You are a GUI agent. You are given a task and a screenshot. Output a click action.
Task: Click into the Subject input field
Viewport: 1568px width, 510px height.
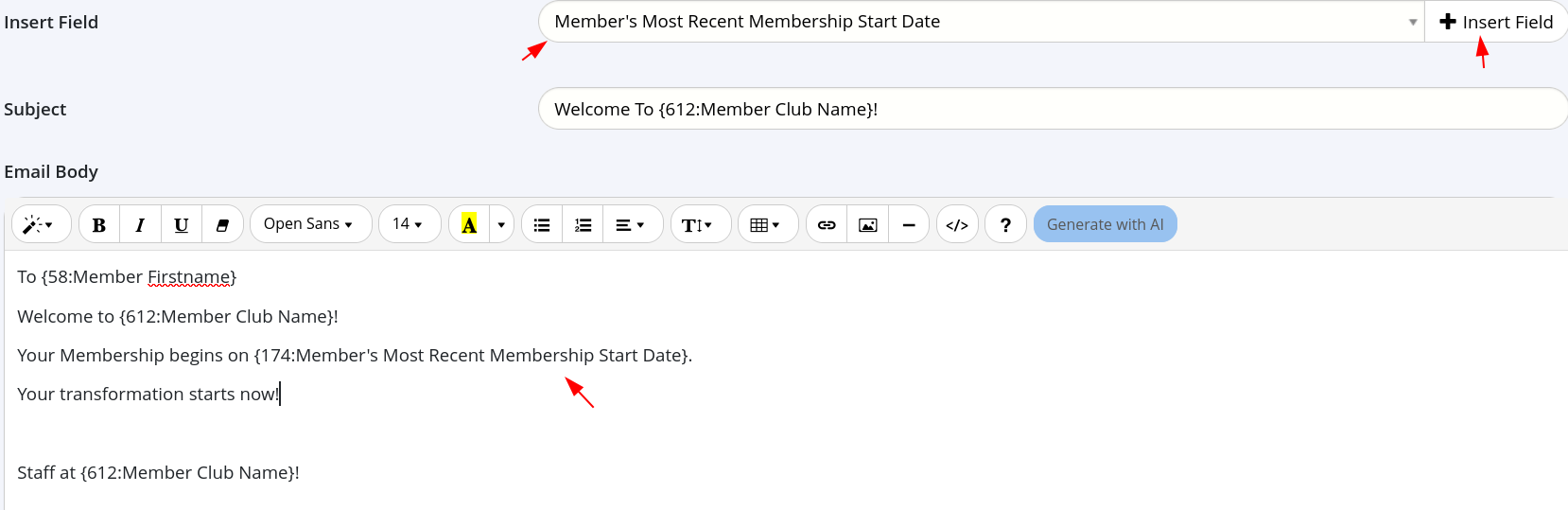tap(1050, 109)
